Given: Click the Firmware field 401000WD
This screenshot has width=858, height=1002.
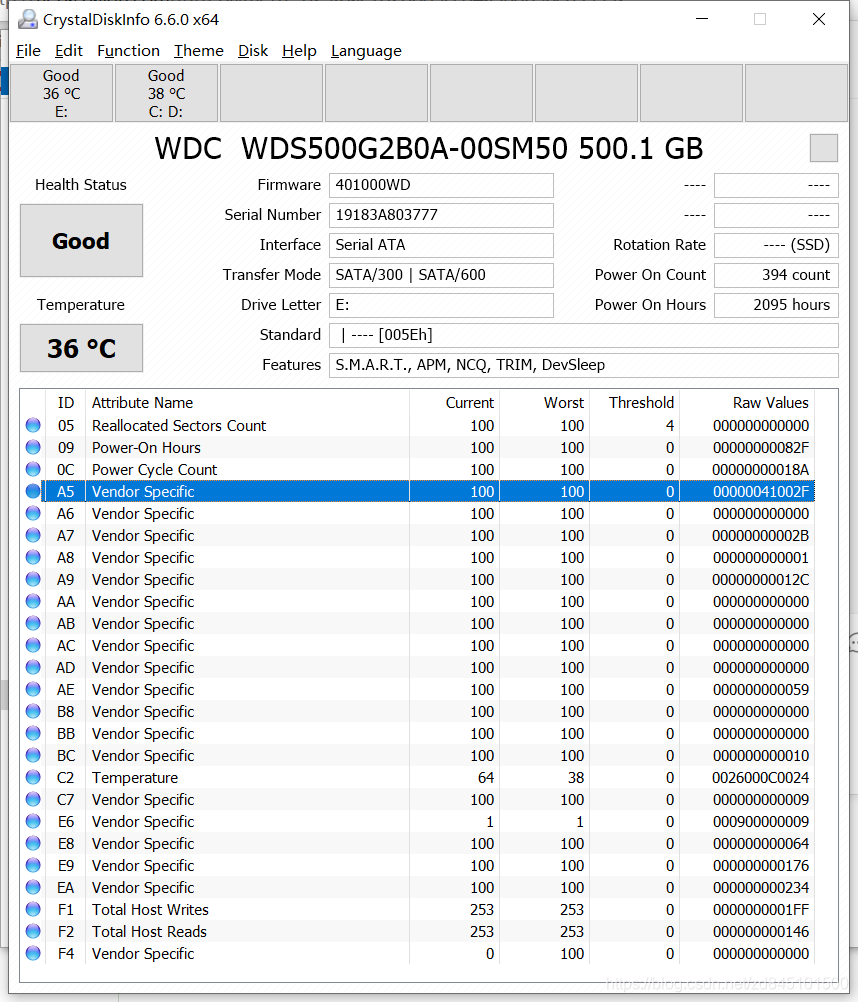Looking at the screenshot, I should click(441, 185).
